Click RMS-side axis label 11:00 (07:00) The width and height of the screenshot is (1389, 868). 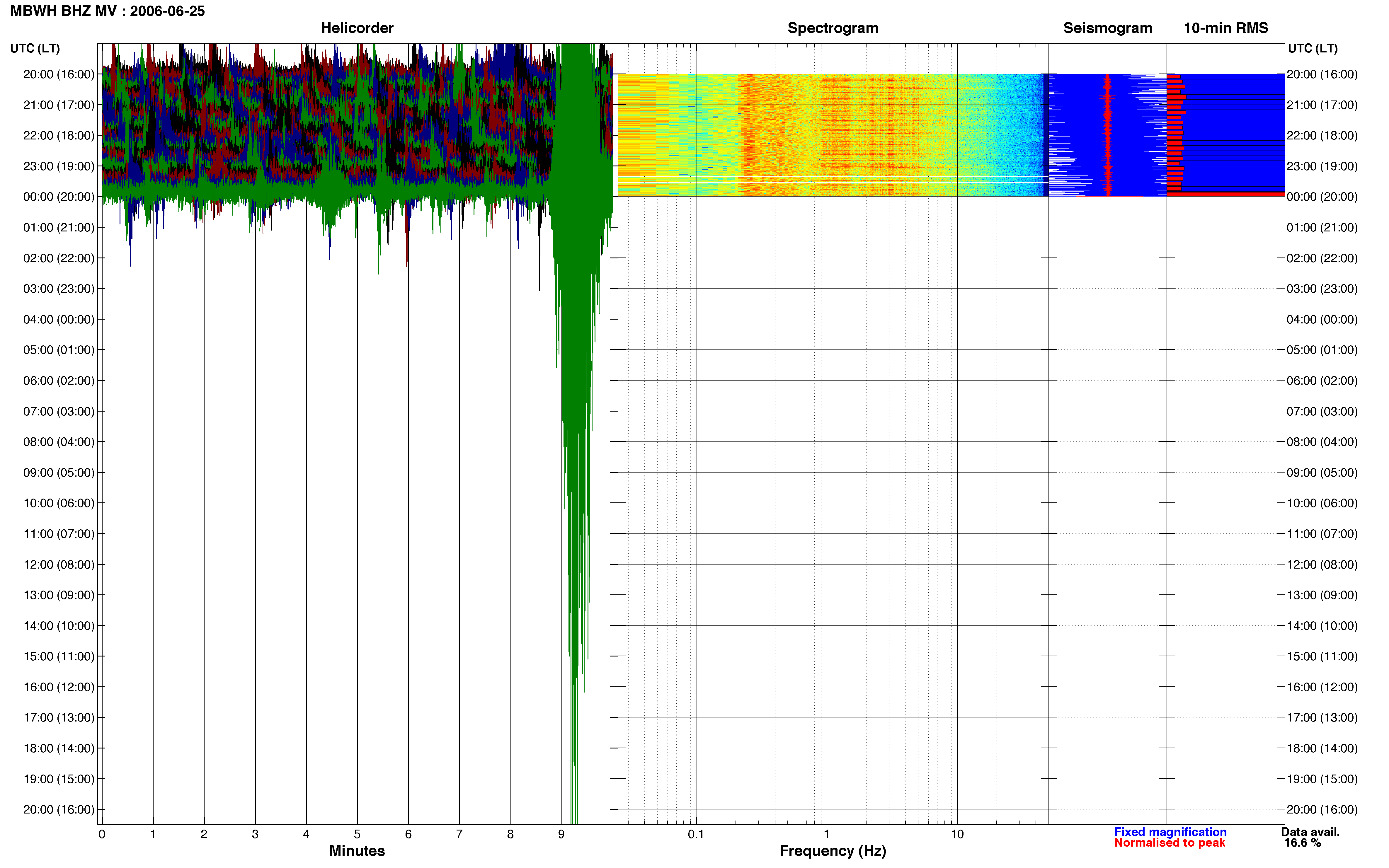pos(1322,533)
